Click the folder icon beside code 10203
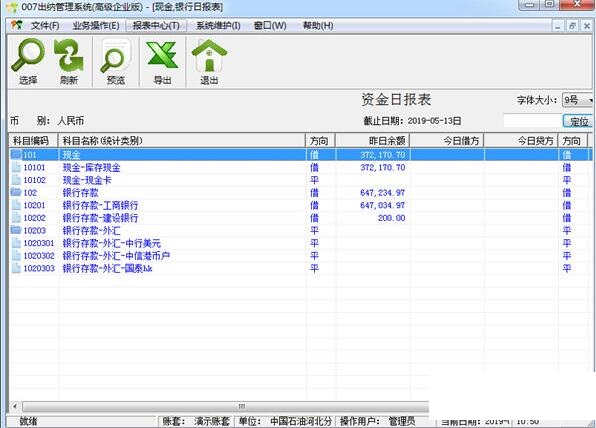The image size is (596, 428). pyautogui.click(x=16, y=230)
